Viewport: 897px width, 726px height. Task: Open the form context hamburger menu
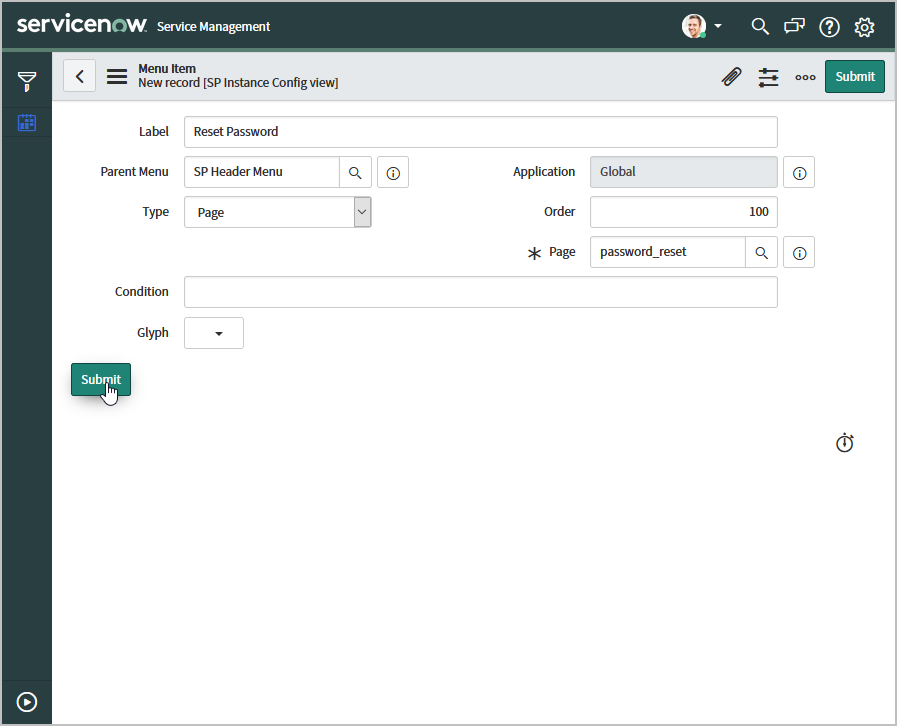tap(117, 76)
